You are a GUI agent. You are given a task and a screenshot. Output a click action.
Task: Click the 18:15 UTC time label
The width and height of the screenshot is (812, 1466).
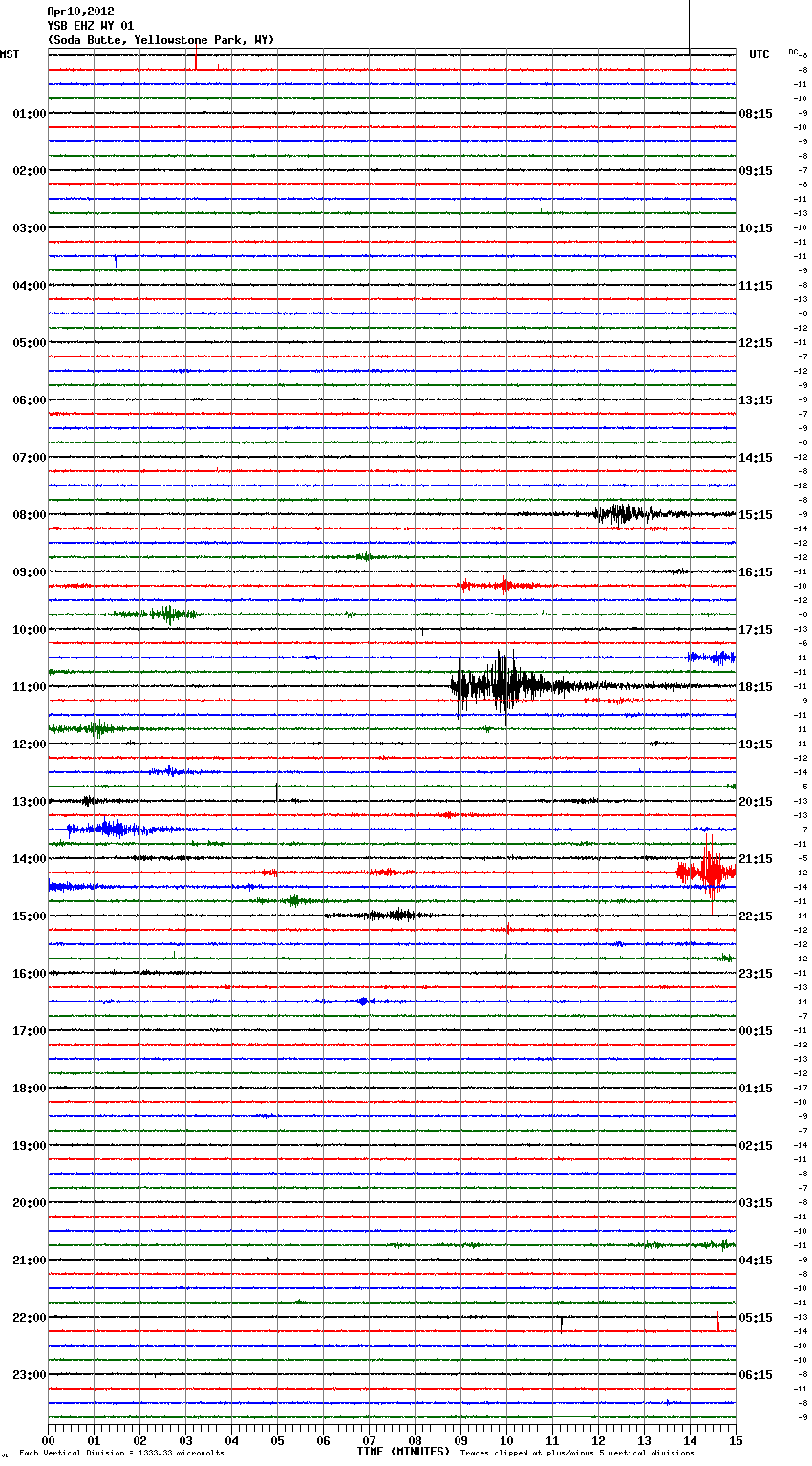coord(756,687)
